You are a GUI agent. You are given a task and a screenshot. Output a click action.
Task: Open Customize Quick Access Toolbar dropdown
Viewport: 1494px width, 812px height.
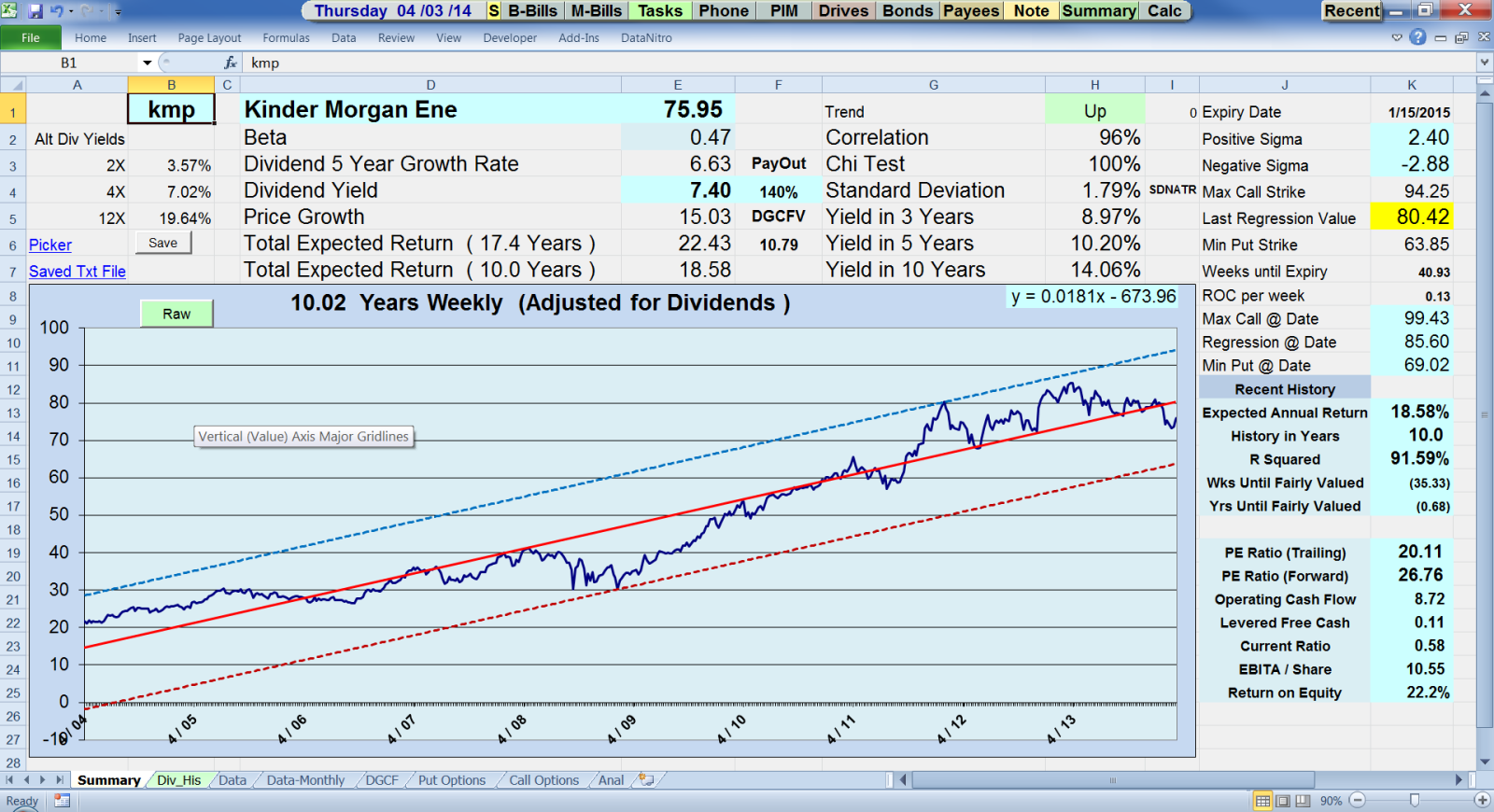[x=119, y=12]
